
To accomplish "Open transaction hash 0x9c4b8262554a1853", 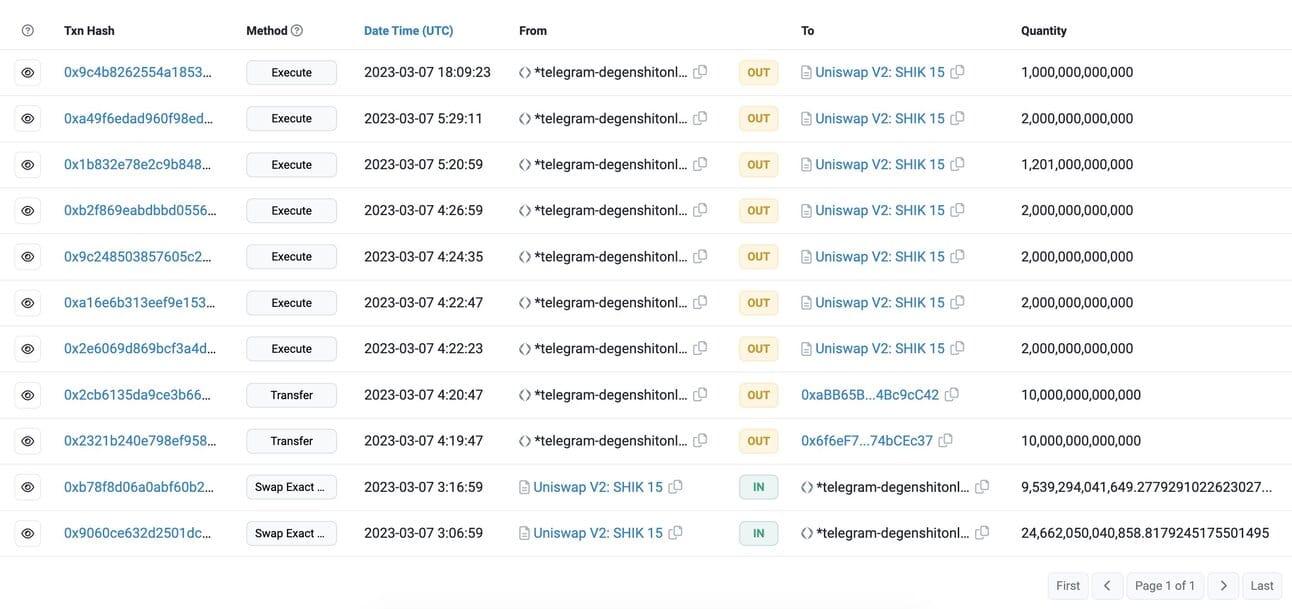I will (139, 72).
